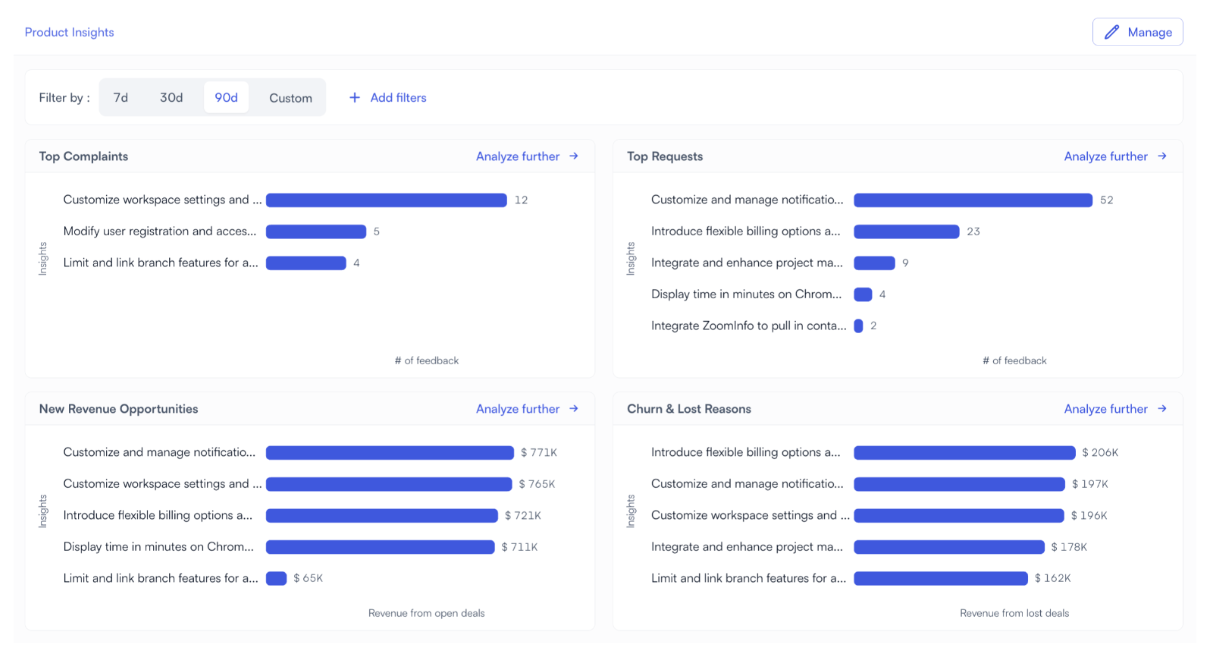Click 'Customize and manage notificatio...' in Top Requests
Viewport: 1226px width, 652px height.
pyautogui.click(x=747, y=200)
